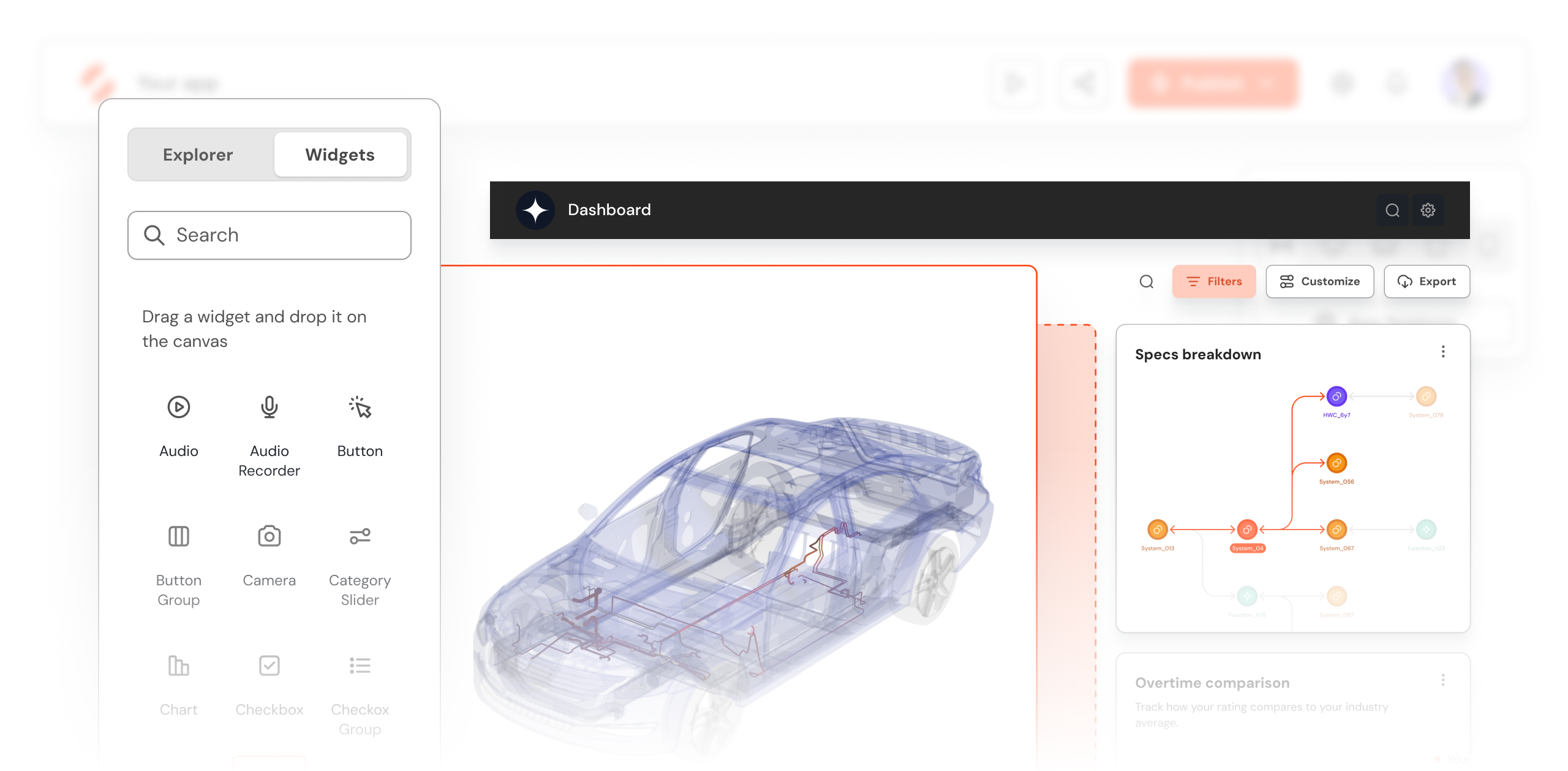Open the Customize options
The width and height of the screenshot is (1568, 771).
pyautogui.click(x=1320, y=281)
